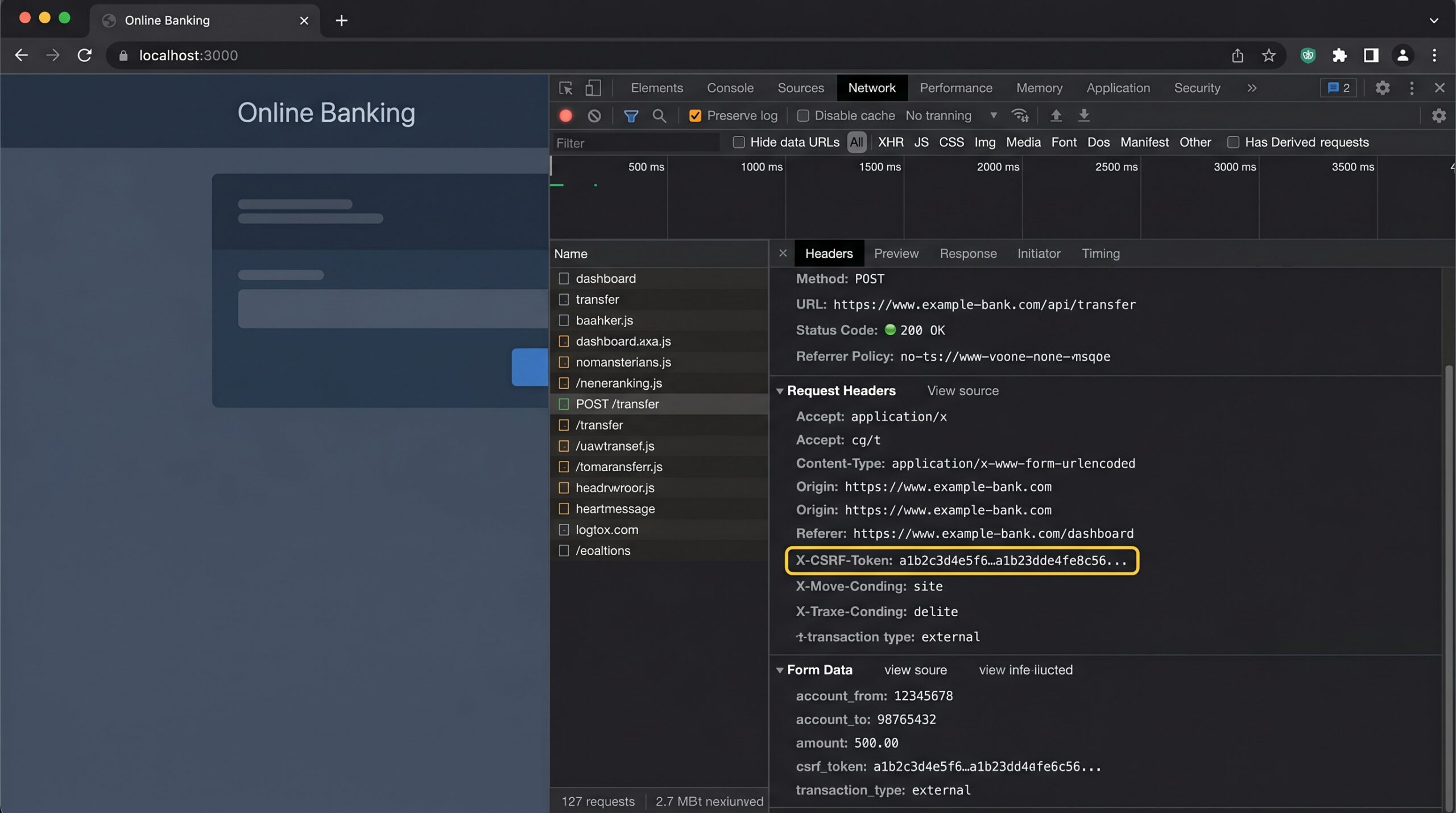This screenshot has height=813, width=1456.
Task: Filter requests by CSS
Action: pos(952,142)
